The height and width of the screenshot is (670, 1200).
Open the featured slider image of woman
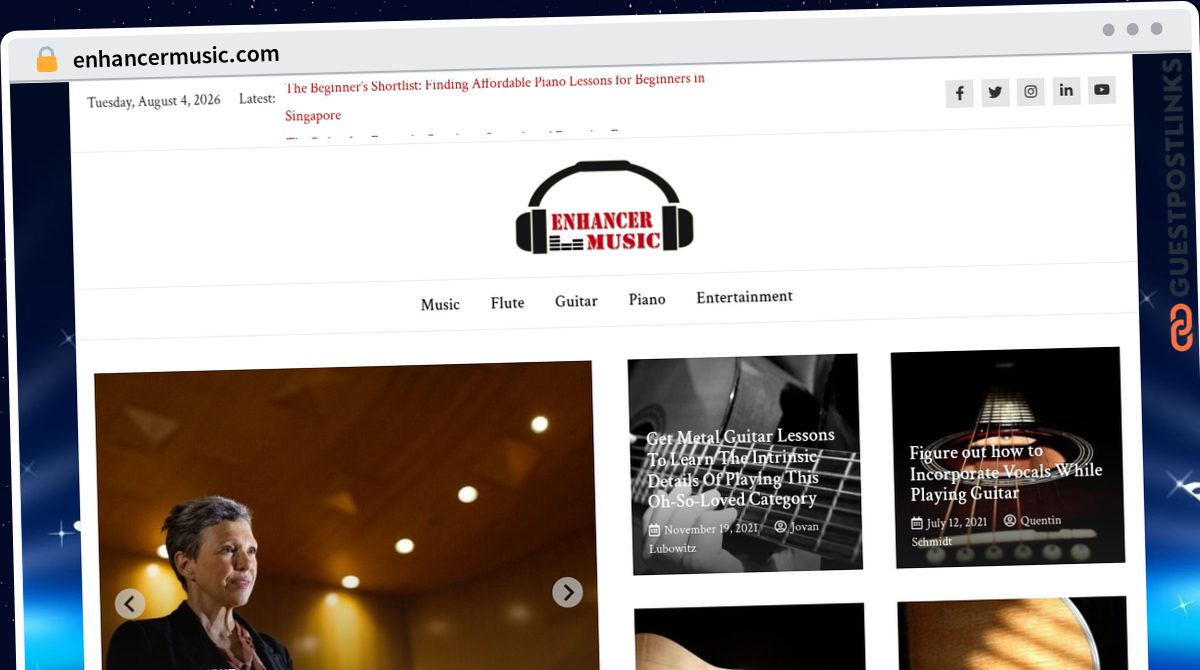tap(345, 514)
